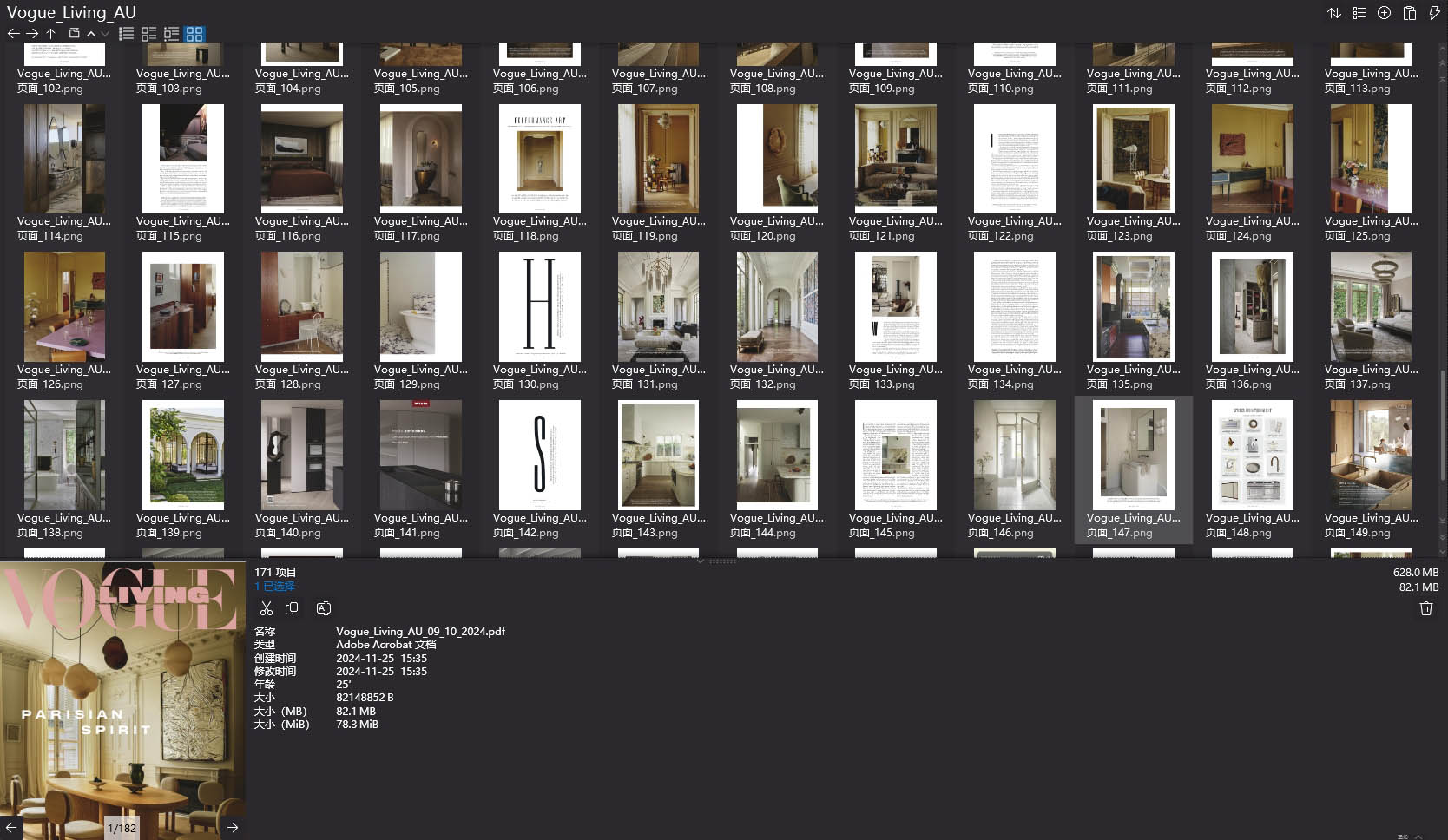Screen dimensions: 1448x840
Task: Select thumbnail 页面_145.png
Action: 896,456
